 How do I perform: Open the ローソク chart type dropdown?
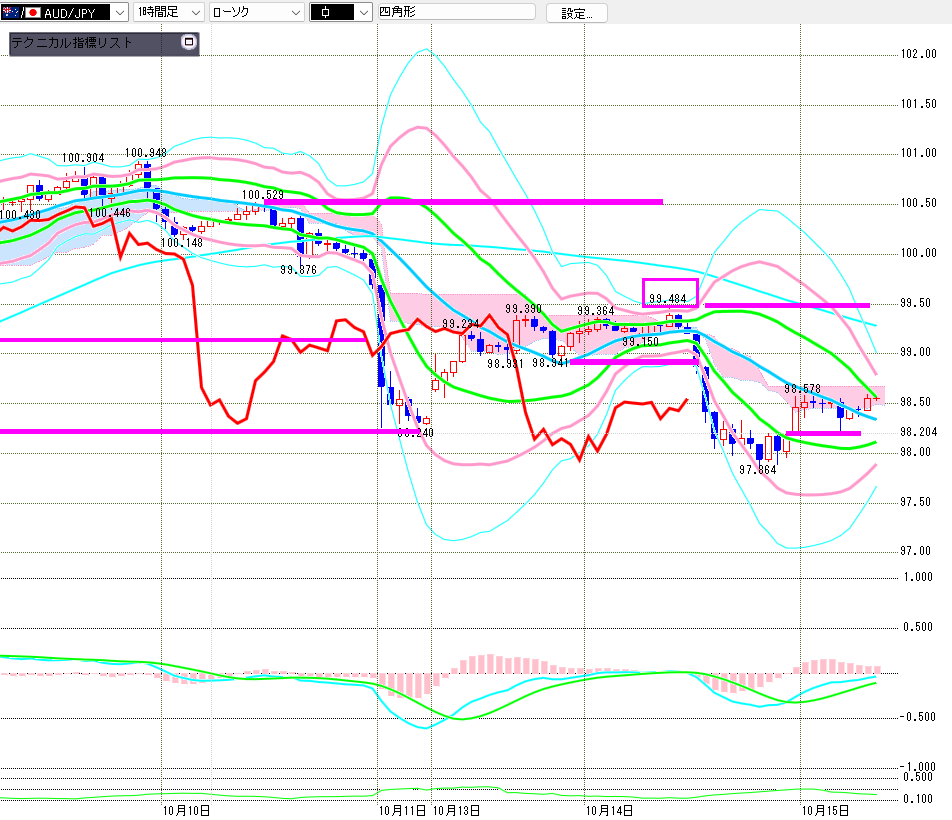pyautogui.click(x=295, y=13)
